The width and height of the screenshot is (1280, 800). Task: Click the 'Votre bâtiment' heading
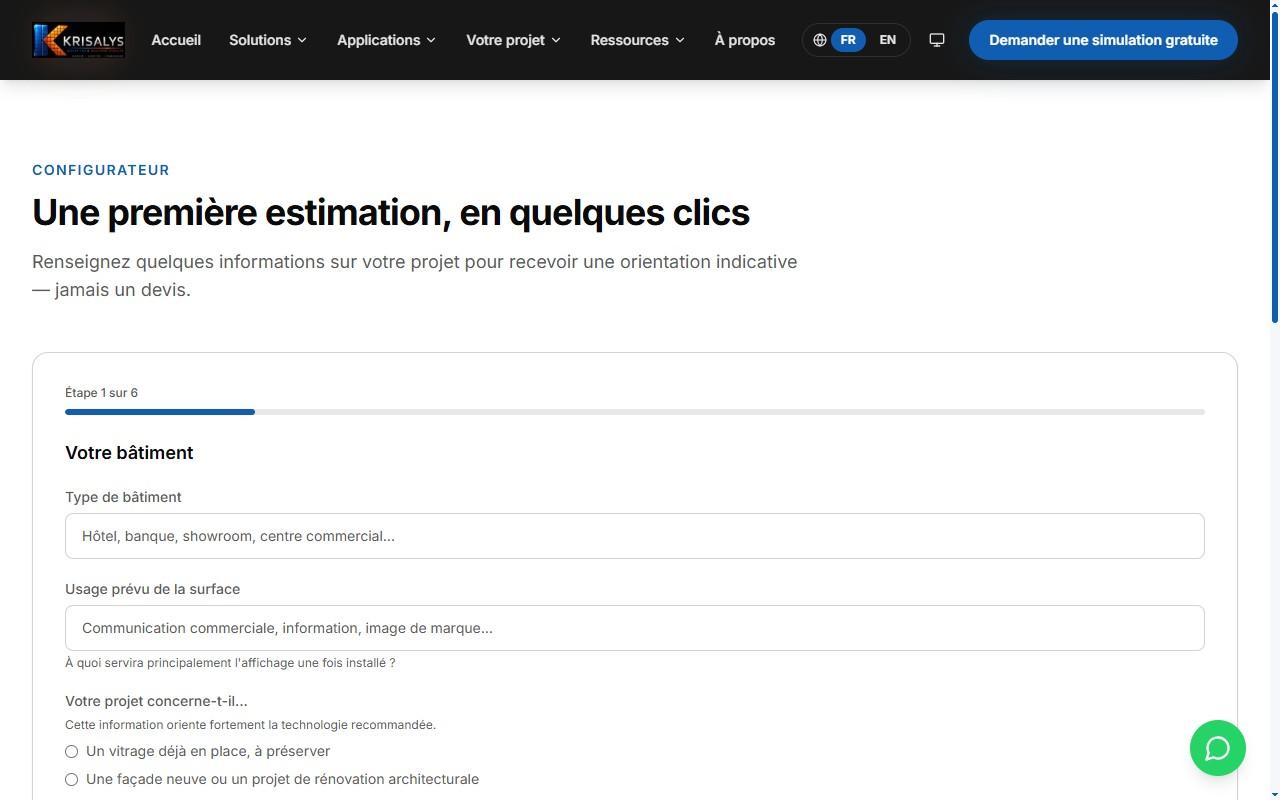(x=129, y=453)
